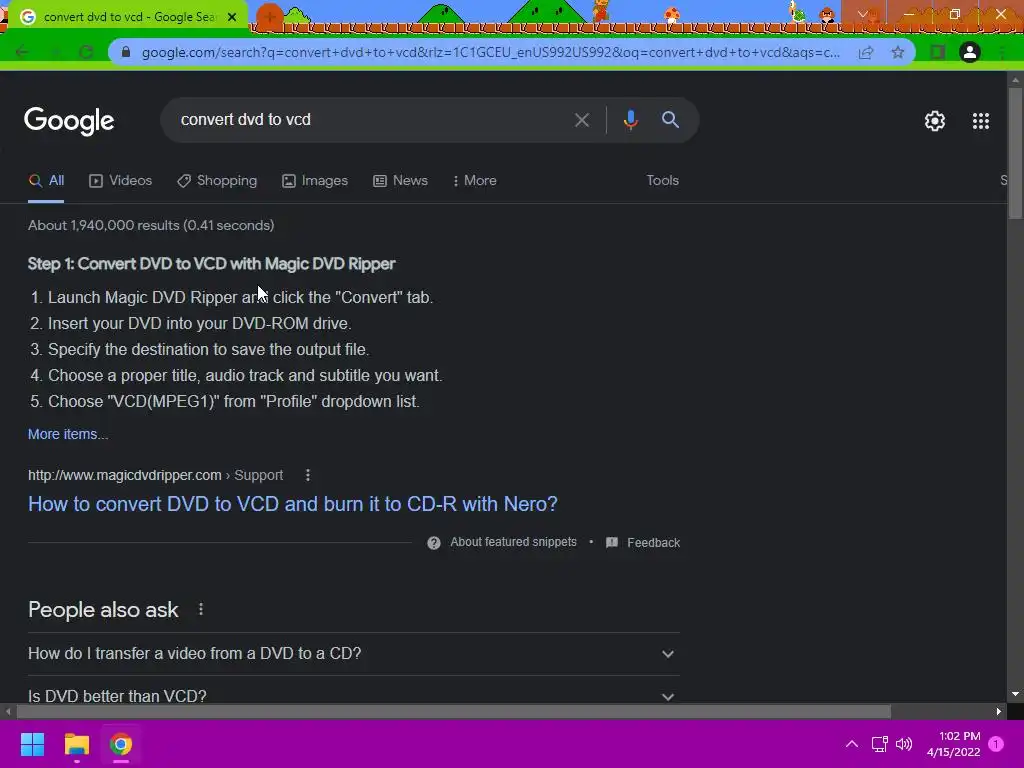
Task: Open the More search filters menu
Action: (474, 181)
